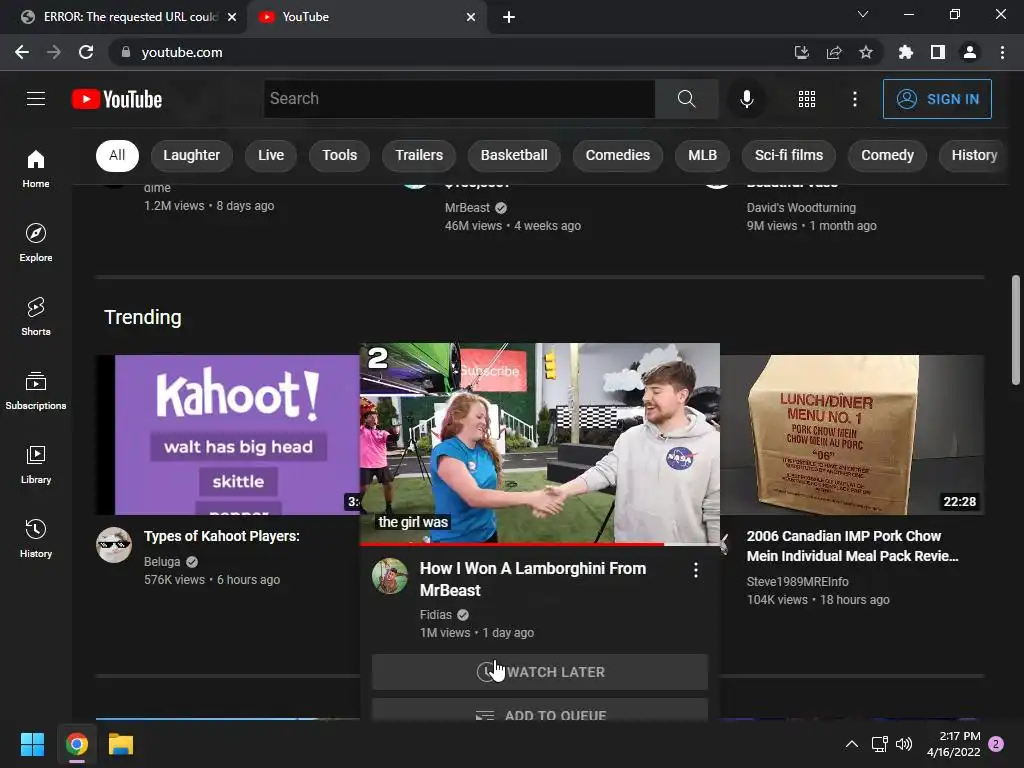Select the MLB filter chip

[702, 155]
